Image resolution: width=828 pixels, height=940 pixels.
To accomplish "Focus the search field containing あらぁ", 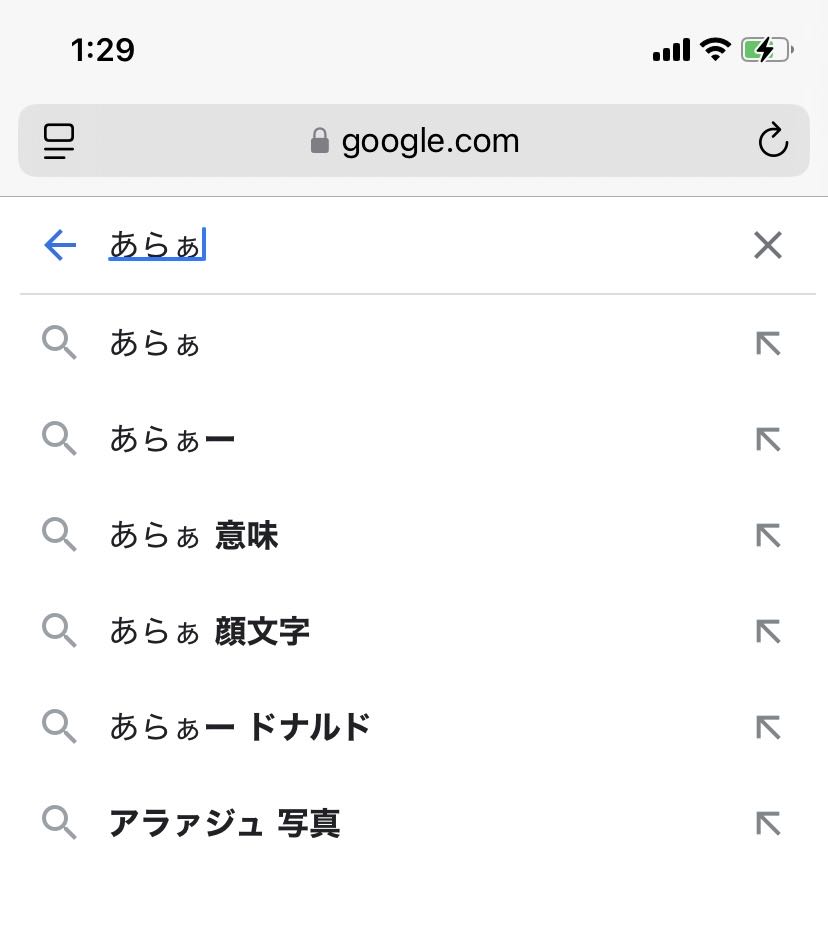I will tap(400, 245).
